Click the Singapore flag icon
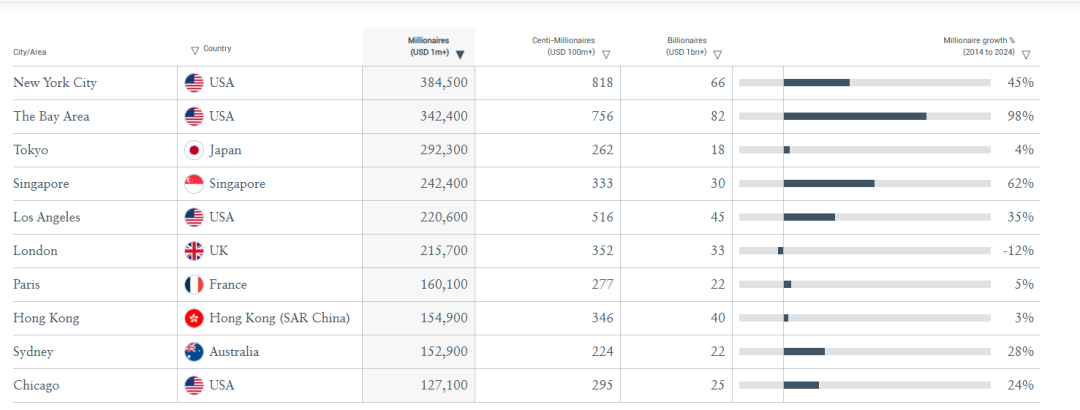1080x410 pixels. click(x=194, y=184)
